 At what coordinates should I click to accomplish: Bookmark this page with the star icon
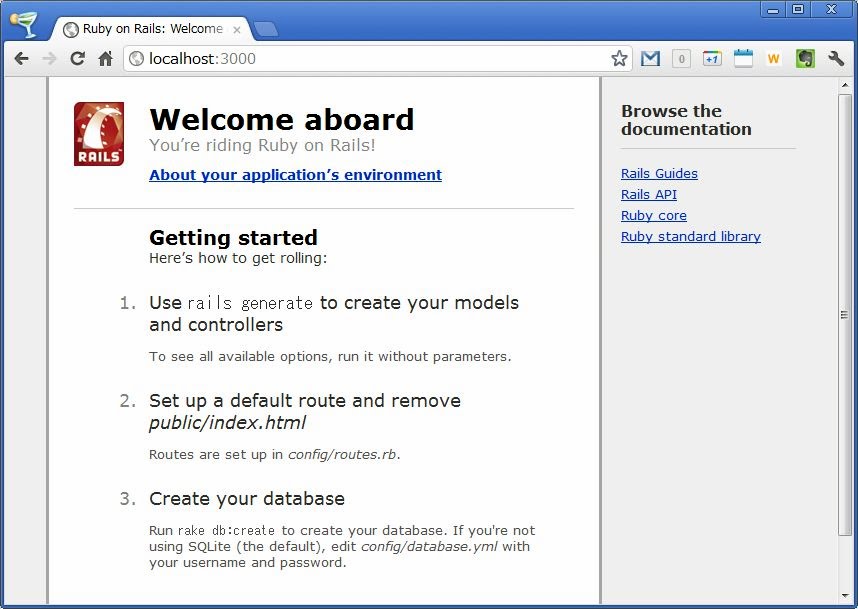tap(619, 59)
